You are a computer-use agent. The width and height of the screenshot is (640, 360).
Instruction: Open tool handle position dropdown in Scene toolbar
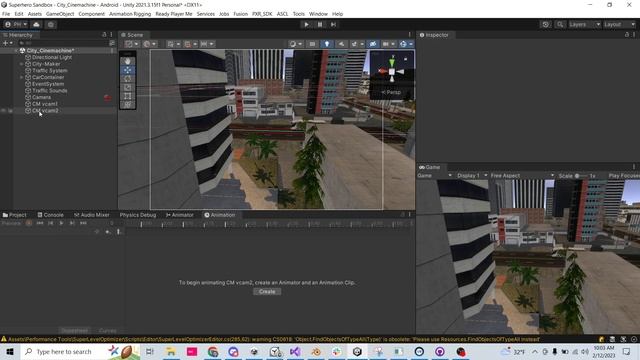(x=131, y=44)
